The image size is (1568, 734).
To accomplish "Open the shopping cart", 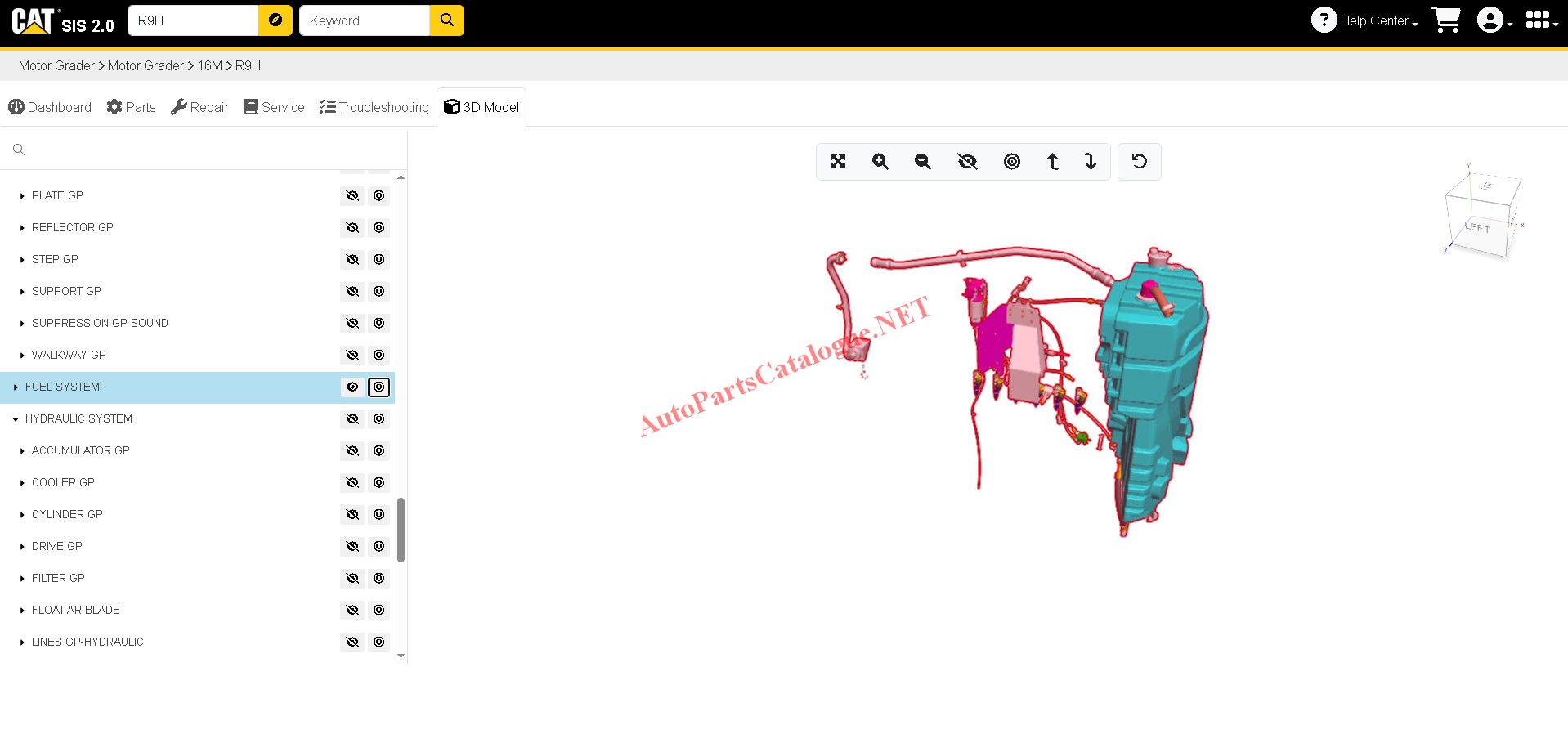I will [x=1446, y=20].
